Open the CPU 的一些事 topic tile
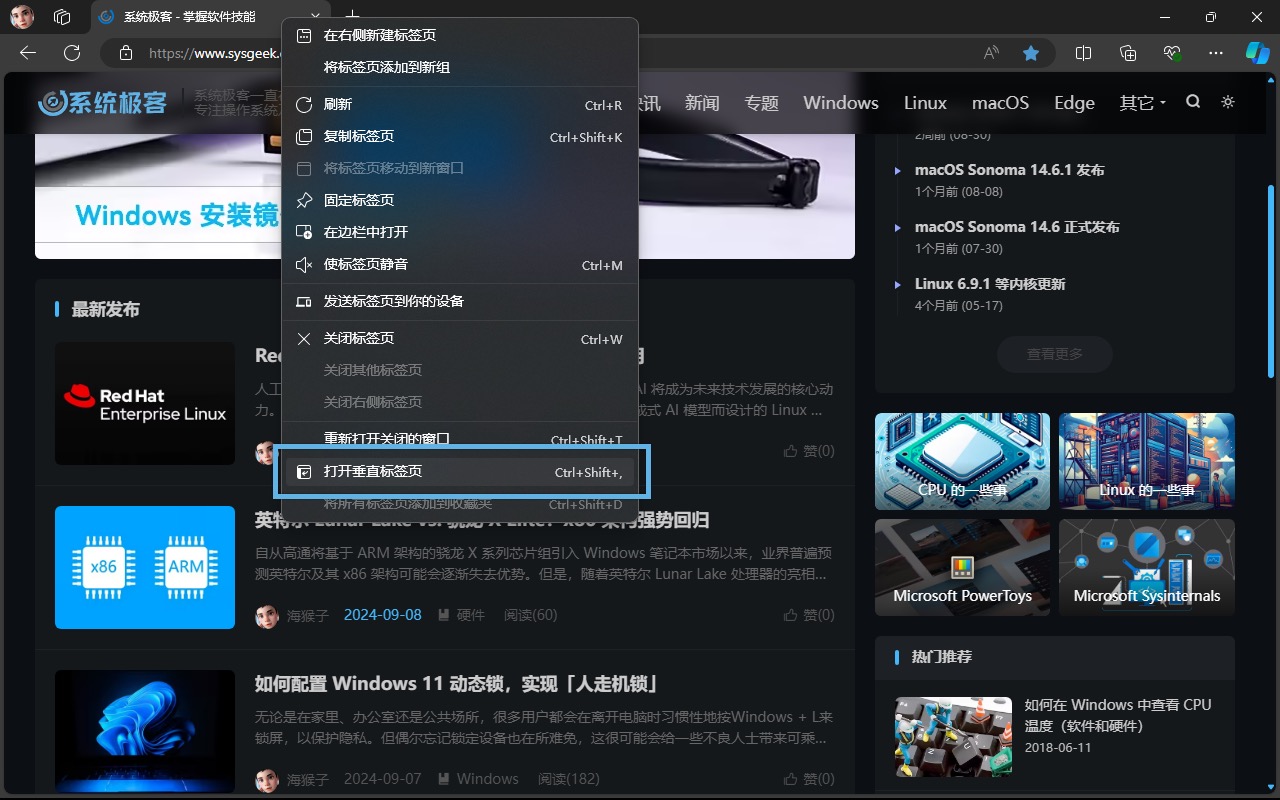Screen dimensions: 1280x800 coord(962,462)
